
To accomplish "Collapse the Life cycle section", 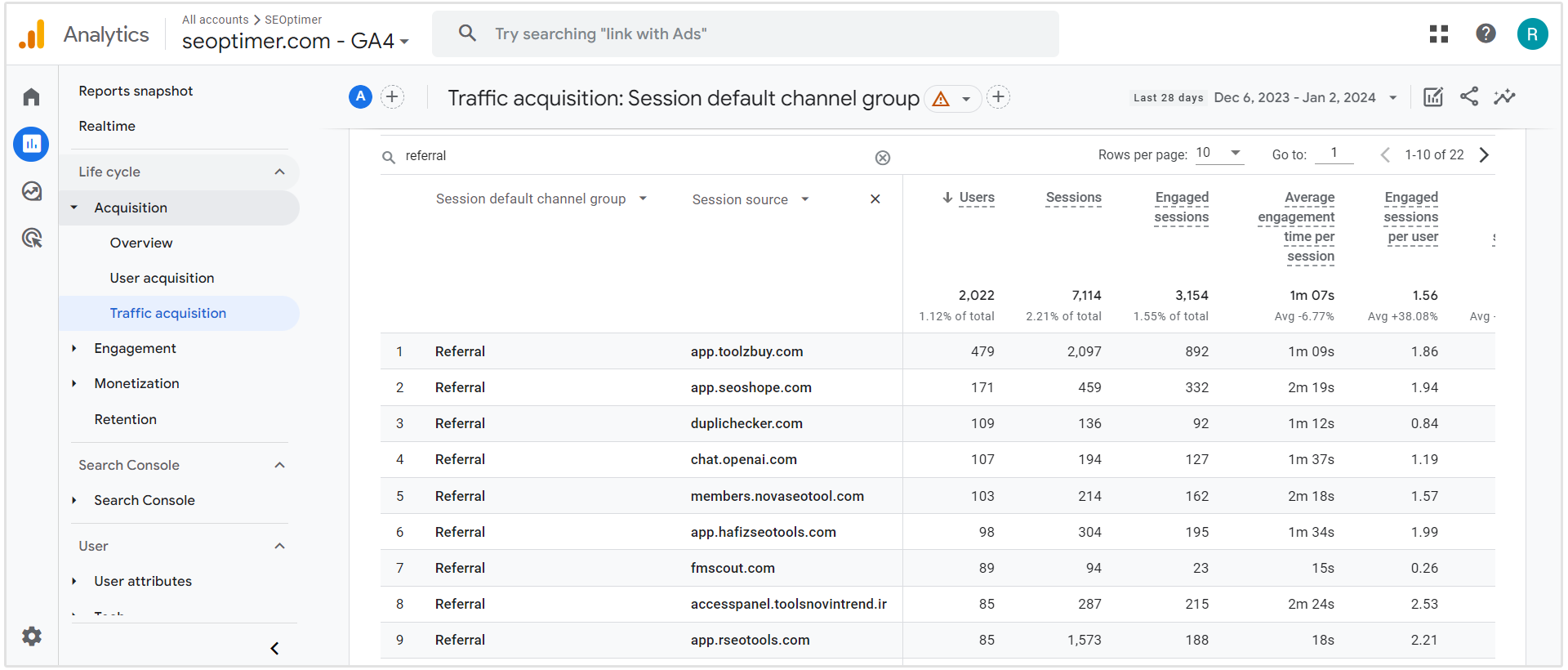I will (x=279, y=172).
